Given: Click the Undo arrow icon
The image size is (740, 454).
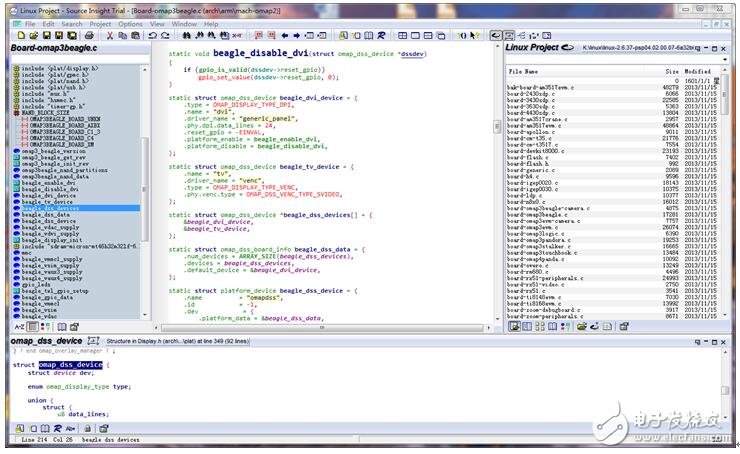Looking at the screenshot, I should pyautogui.click(x=152, y=35).
